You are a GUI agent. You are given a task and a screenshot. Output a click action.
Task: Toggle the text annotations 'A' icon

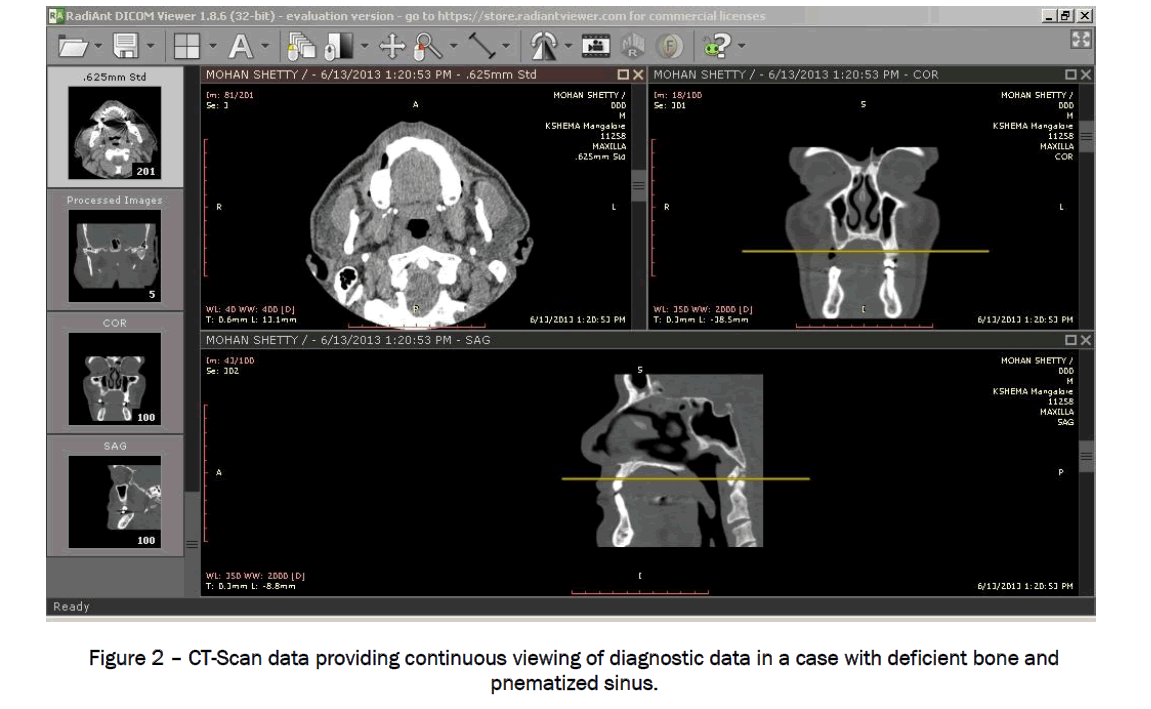pyautogui.click(x=240, y=45)
